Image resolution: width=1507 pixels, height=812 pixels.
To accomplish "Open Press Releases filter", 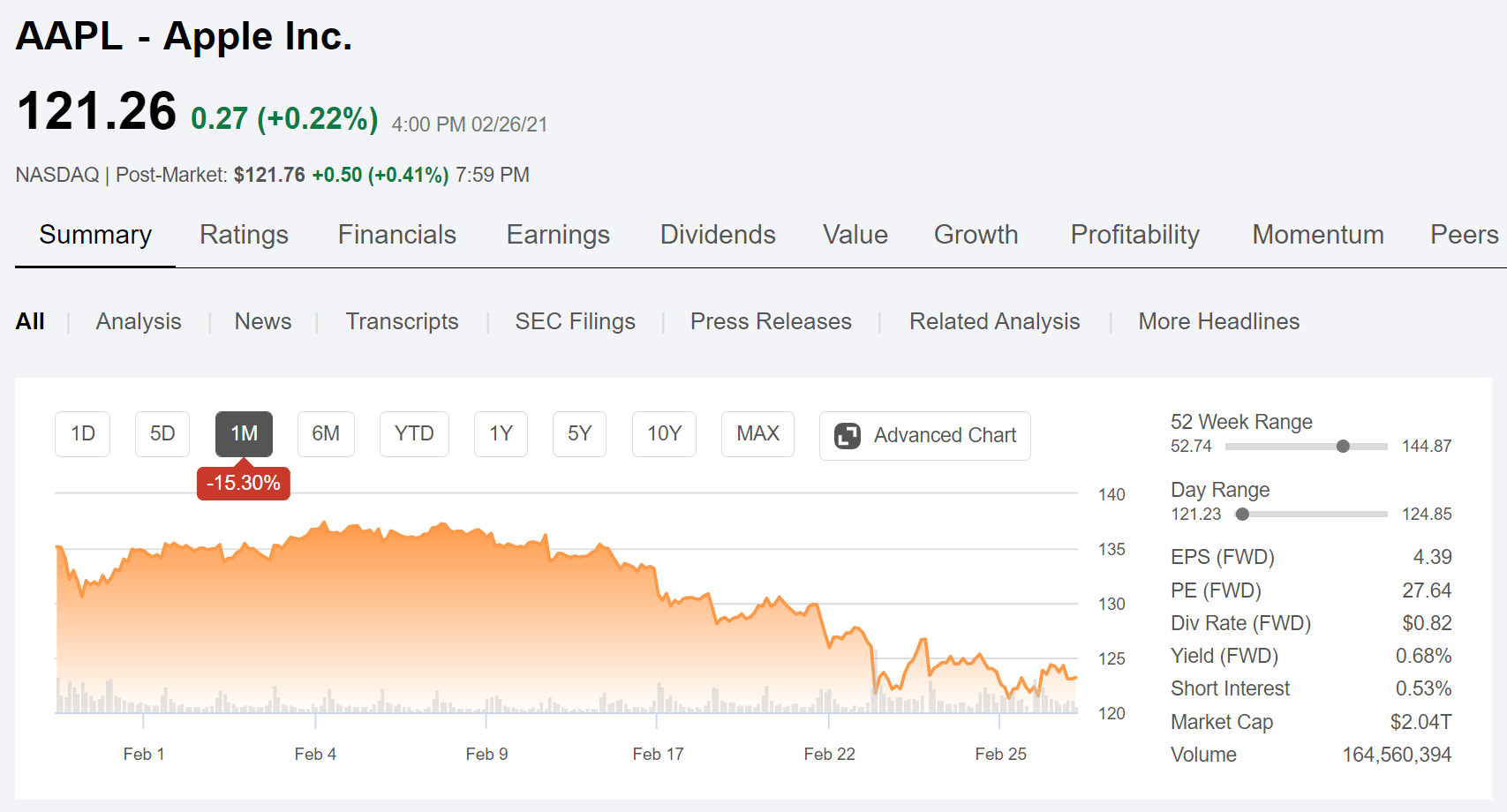I will (x=771, y=321).
